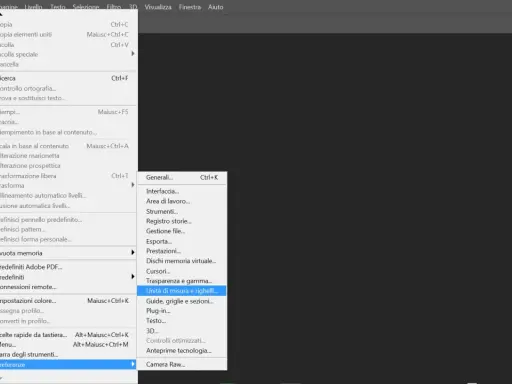Open Registro storie... preferences
Image resolution: width=512 pixels, height=384 pixels.
click(182, 221)
